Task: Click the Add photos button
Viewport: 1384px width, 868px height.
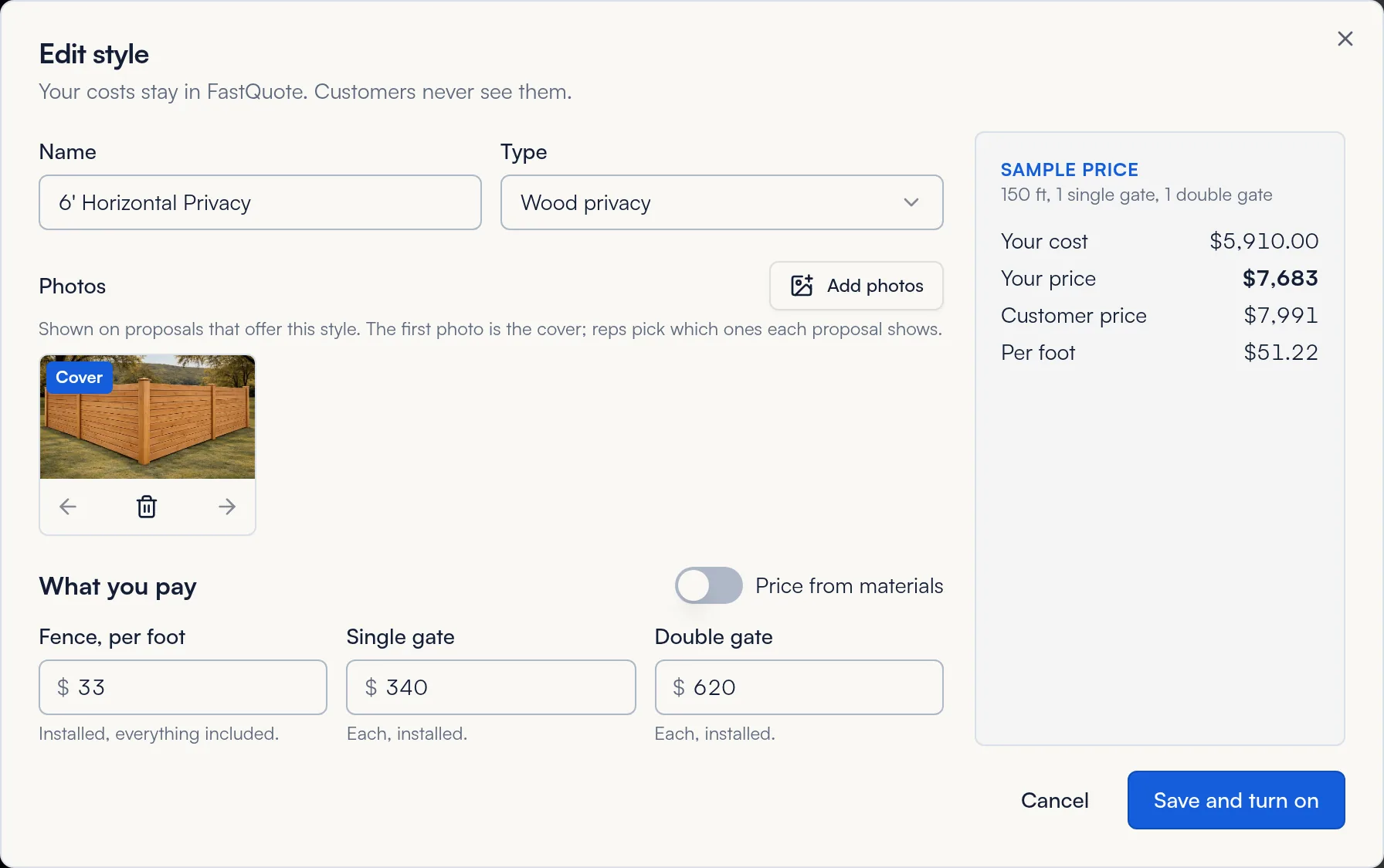Action: 856,286
